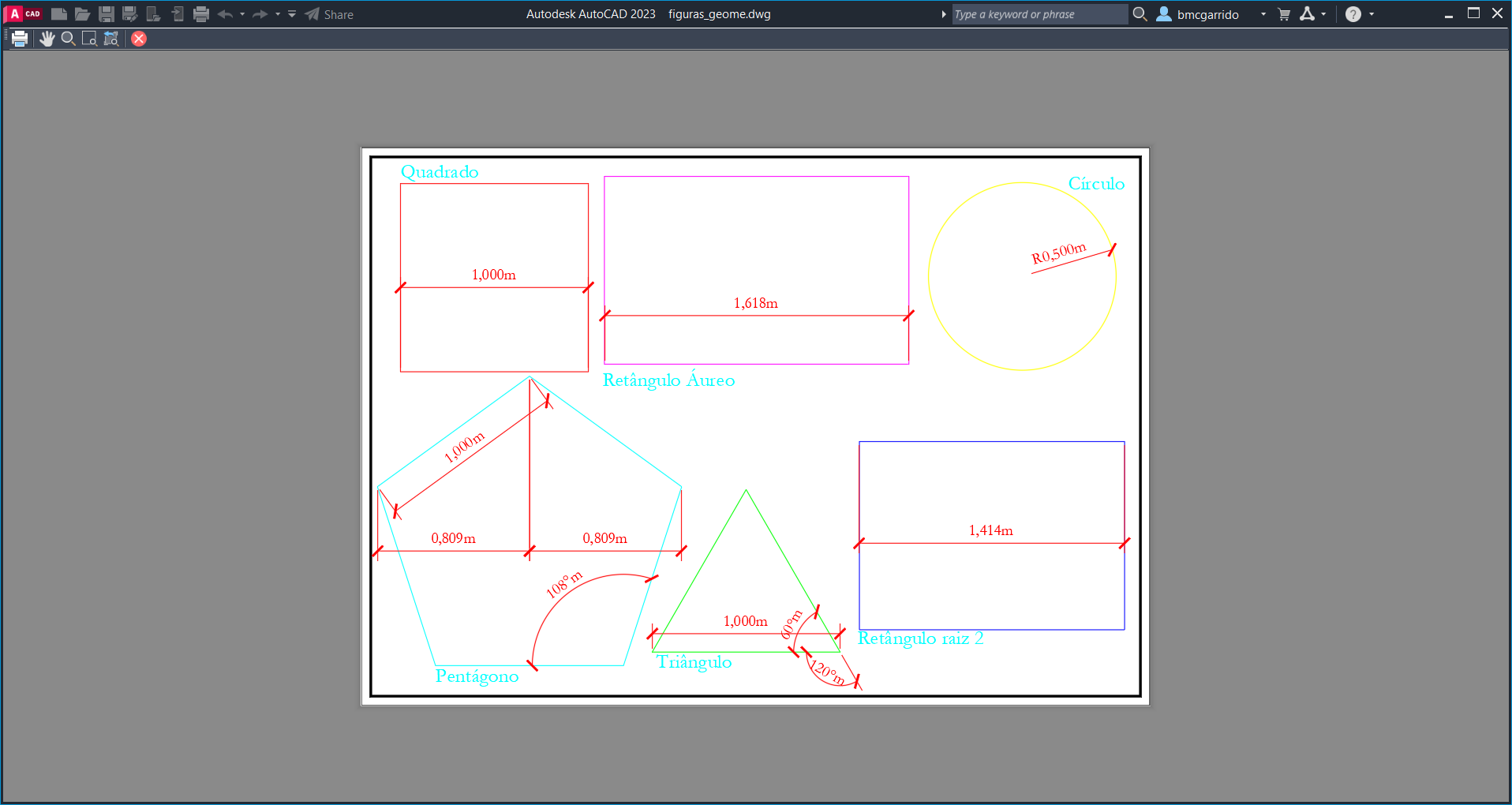Plot the drawing from preview toolbar
Image resolution: width=1512 pixels, height=805 pixels.
(x=20, y=39)
